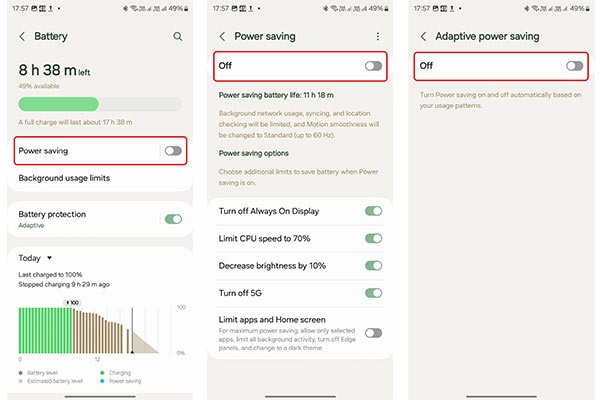Image resolution: width=600 pixels, height=400 pixels.
Task: Switch on Adaptive power saving toggle
Action: pos(573,65)
